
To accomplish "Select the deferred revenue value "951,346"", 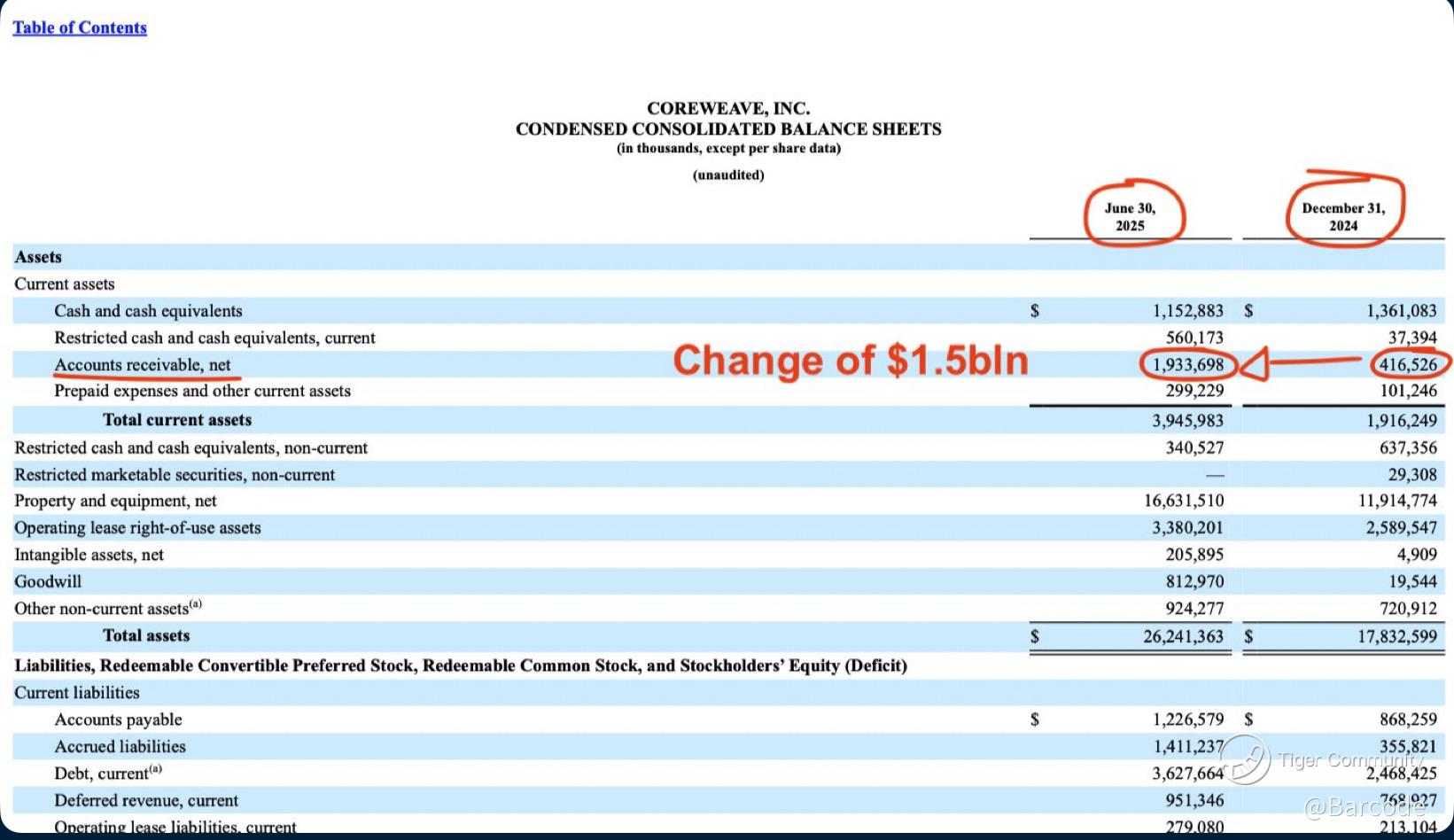I will [x=1194, y=801].
